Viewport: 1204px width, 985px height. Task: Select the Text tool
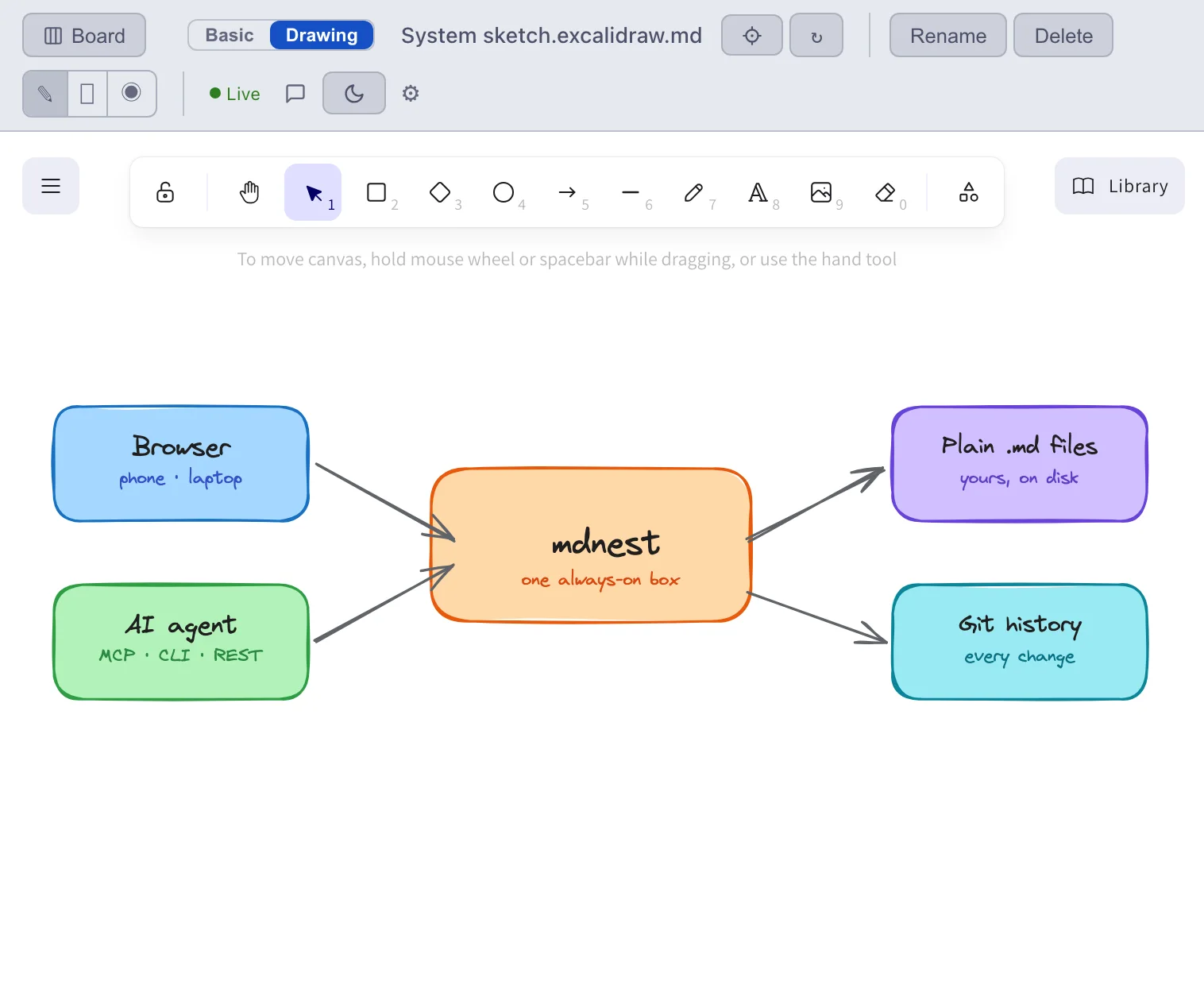(x=758, y=192)
